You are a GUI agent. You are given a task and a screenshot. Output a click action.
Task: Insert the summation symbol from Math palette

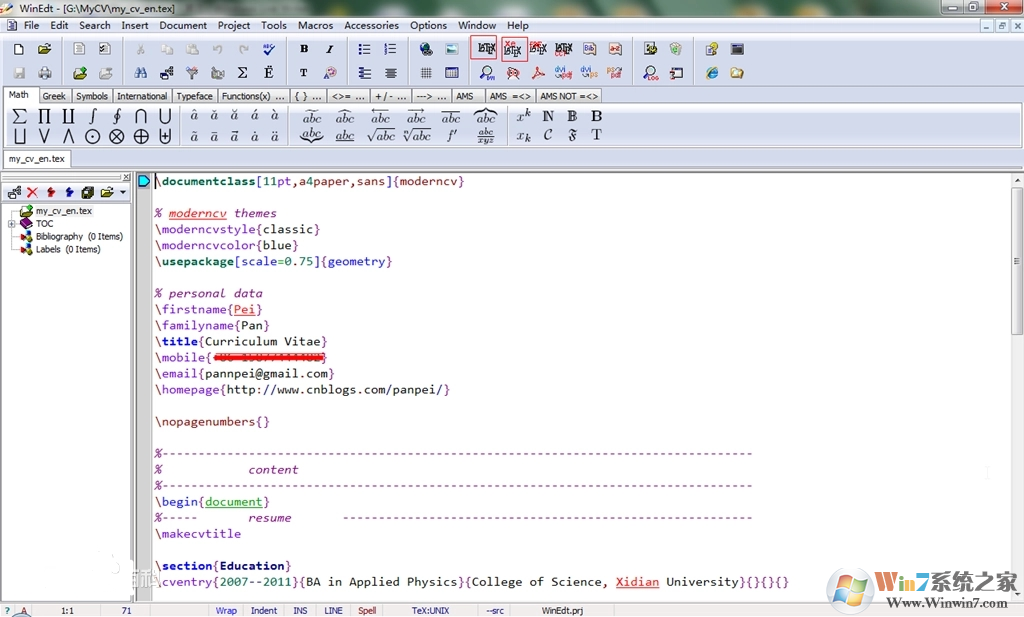tap(19, 116)
